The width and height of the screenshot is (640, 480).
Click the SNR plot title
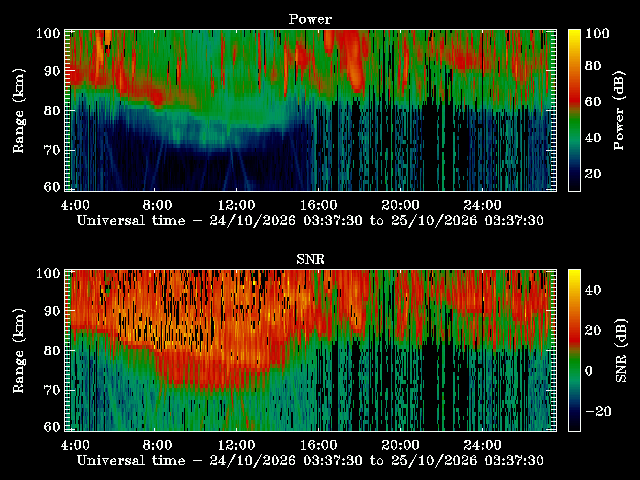pyautogui.click(x=310, y=259)
